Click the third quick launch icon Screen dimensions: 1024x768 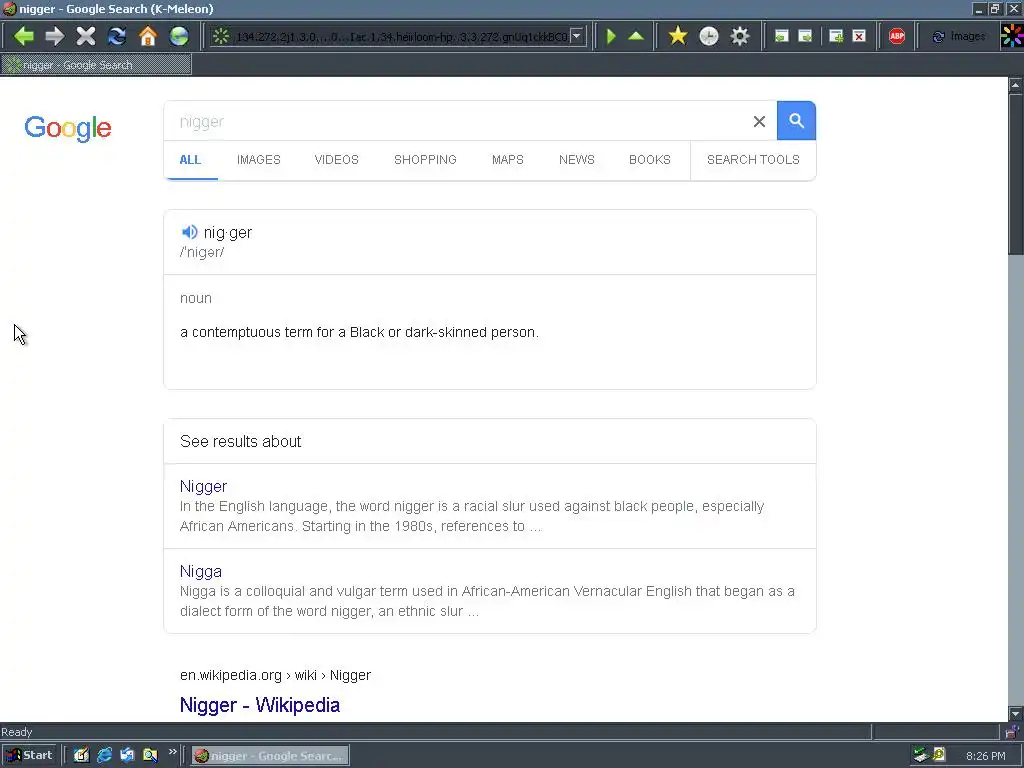point(127,756)
